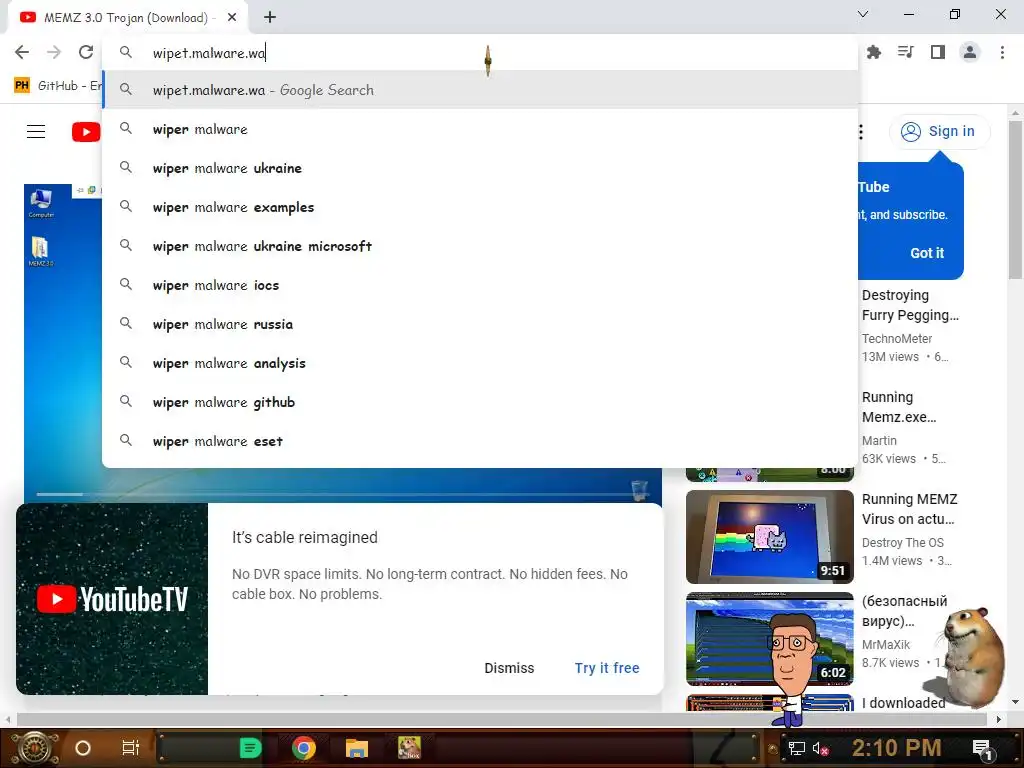Open the GitHub bookmark in bookmarks bar

click(x=57, y=86)
